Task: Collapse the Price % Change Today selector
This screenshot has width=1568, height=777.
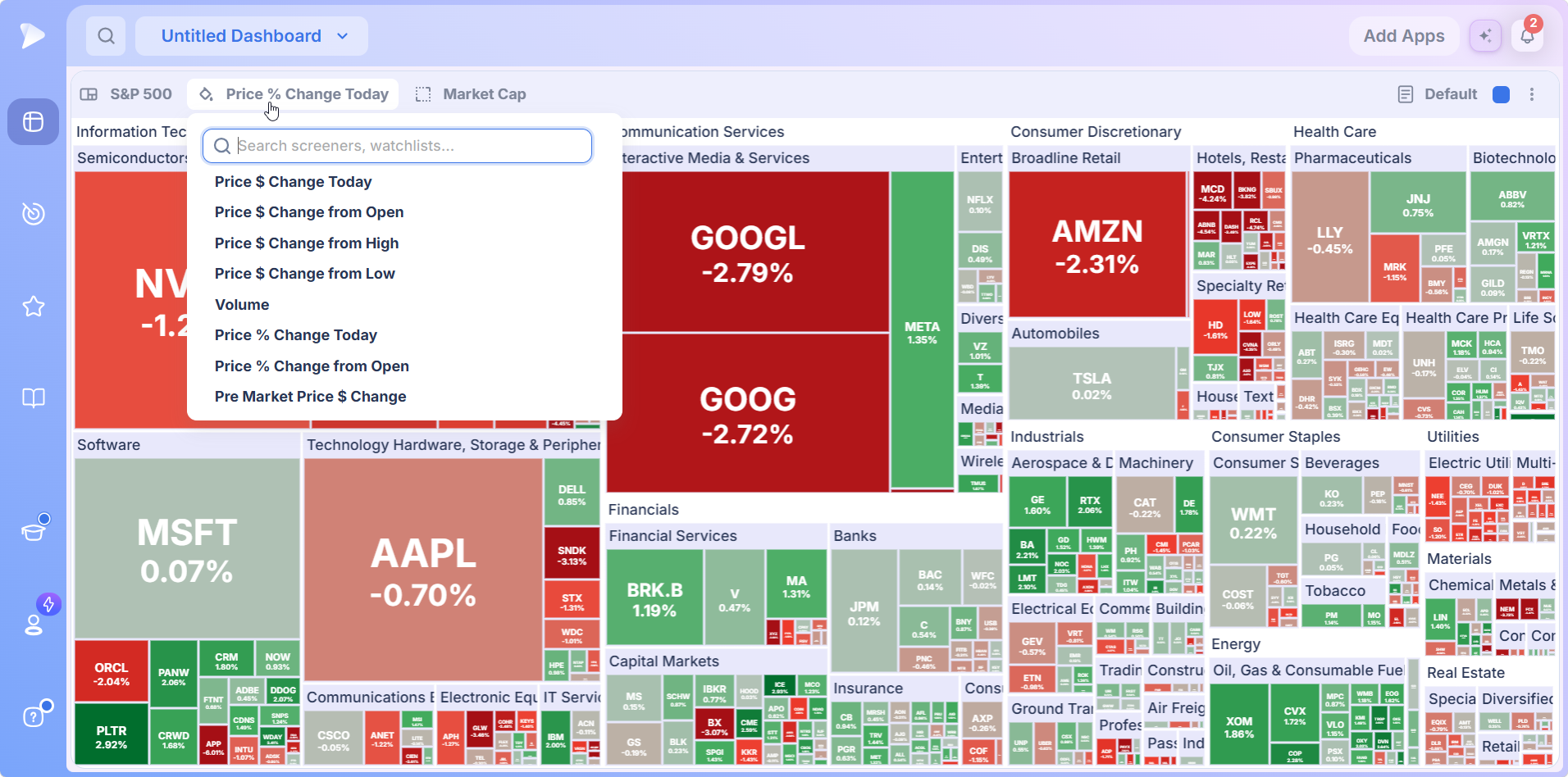Action: pos(293,94)
